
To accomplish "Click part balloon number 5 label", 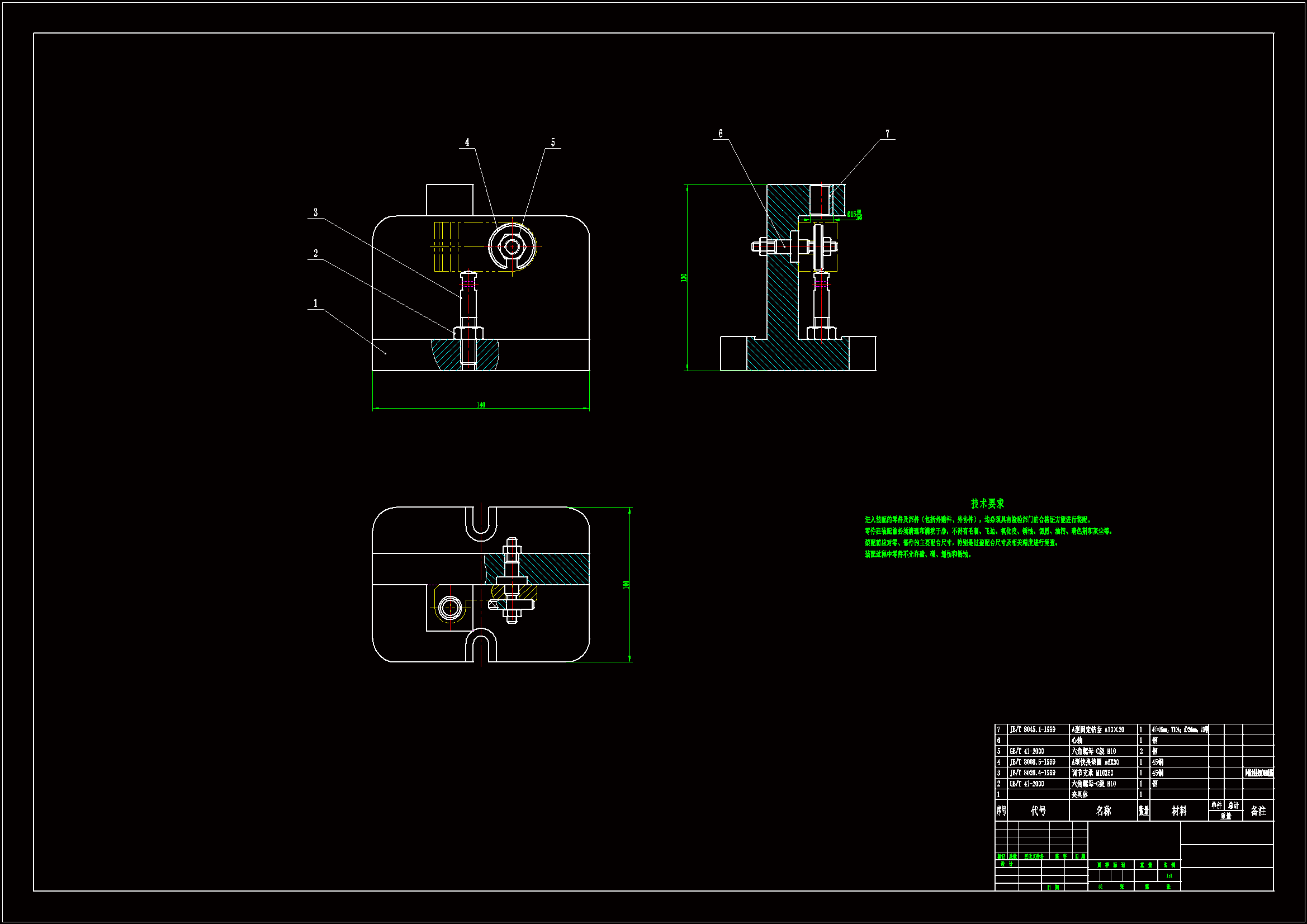I will tap(553, 143).
